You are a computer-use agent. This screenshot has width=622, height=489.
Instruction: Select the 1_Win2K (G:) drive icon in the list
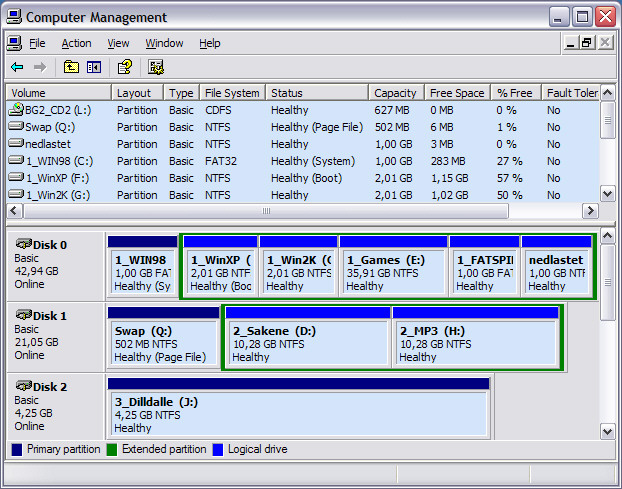click(16, 194)
